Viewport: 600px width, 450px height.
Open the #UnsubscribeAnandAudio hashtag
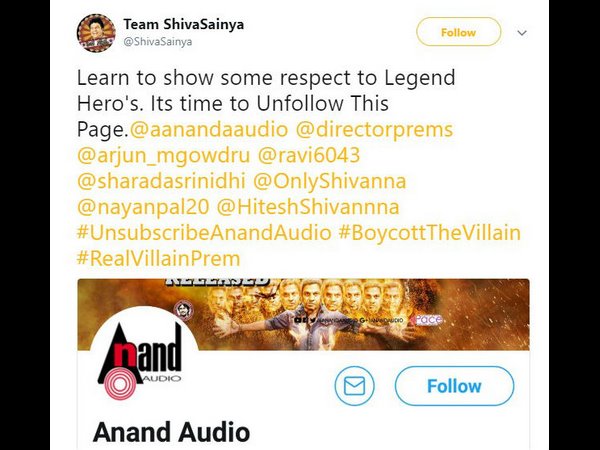tap(204, 233)
